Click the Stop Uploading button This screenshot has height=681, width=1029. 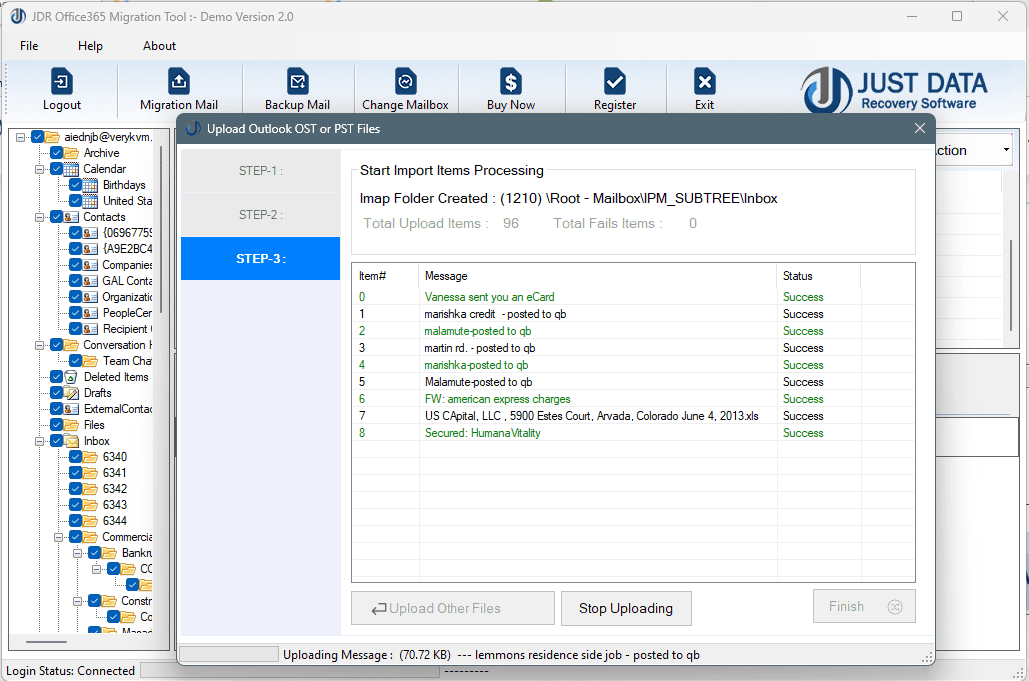point(626,608)
